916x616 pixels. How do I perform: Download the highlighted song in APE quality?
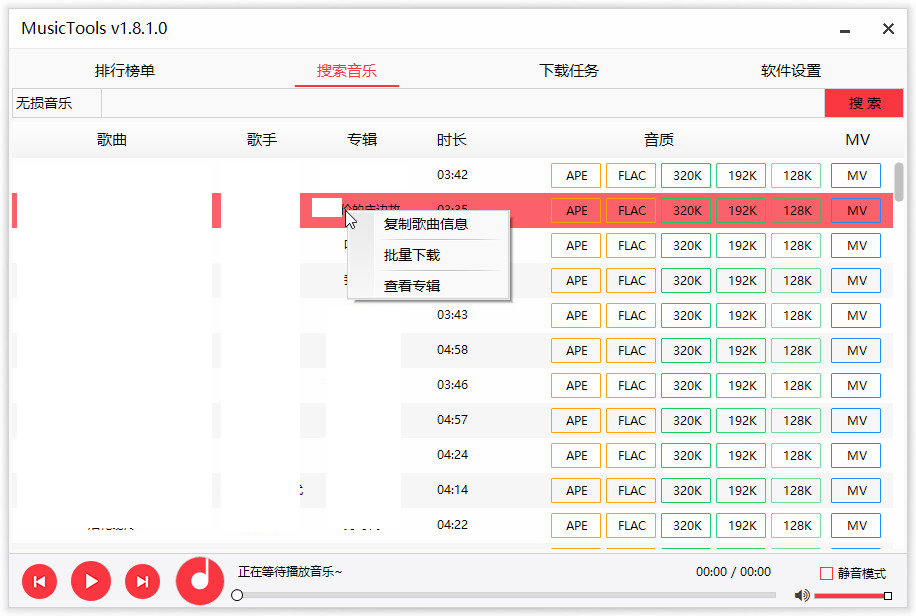tap(576, 210)
